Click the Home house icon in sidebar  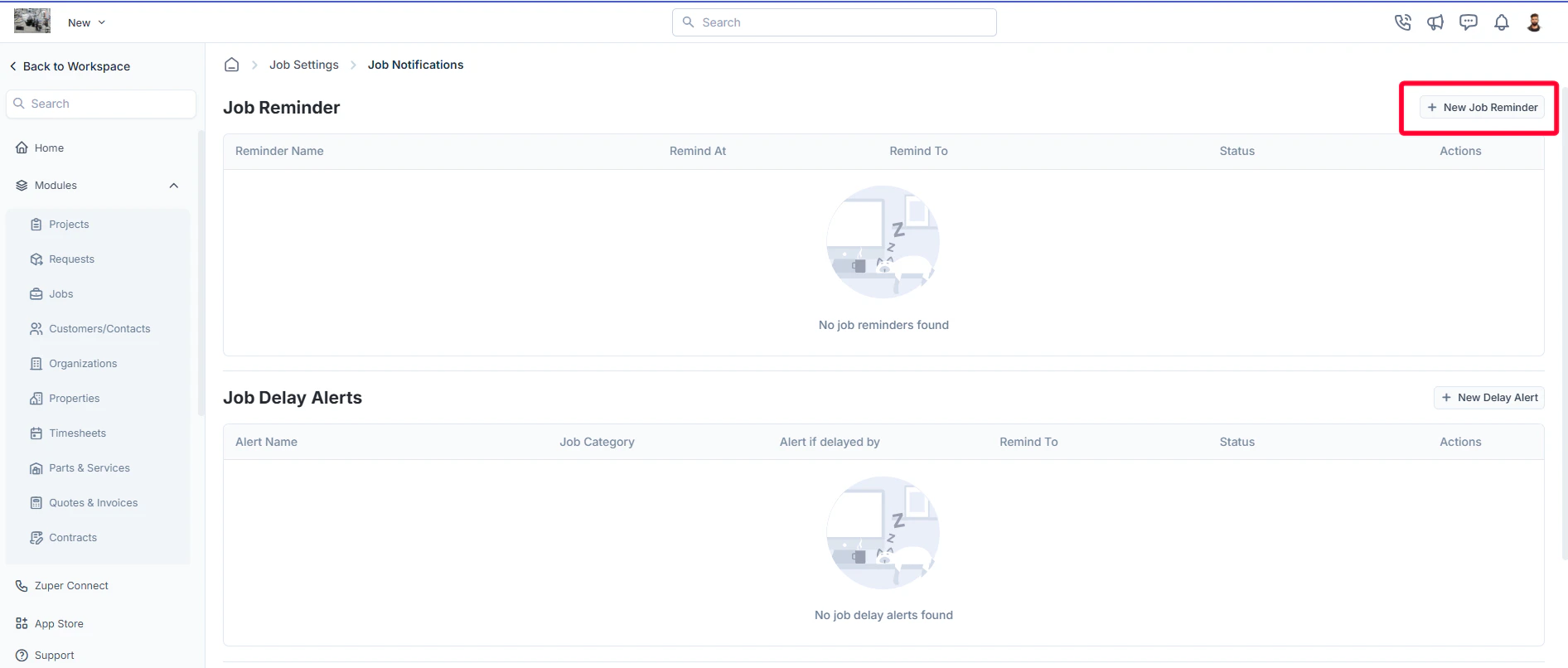(x=22, y=148)
